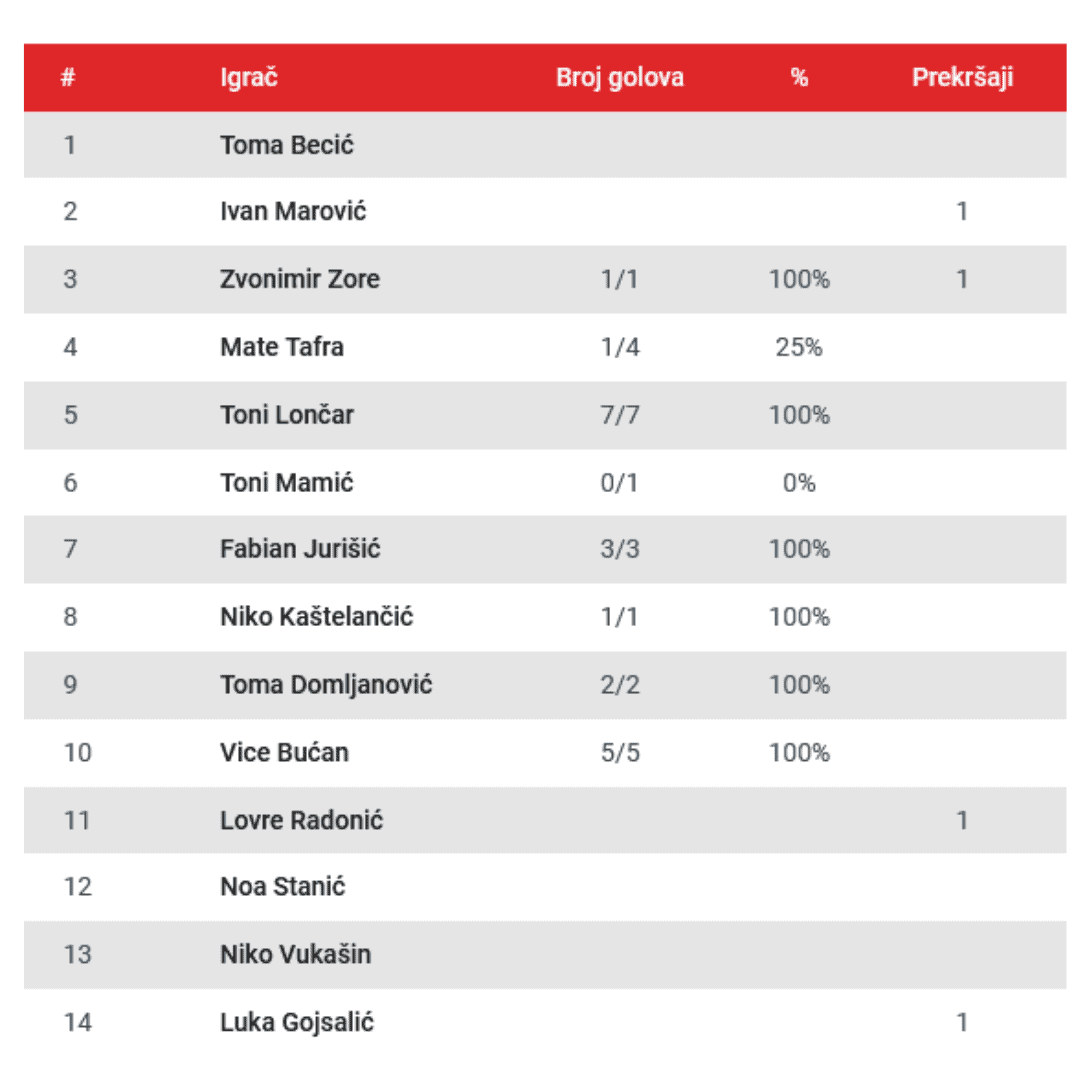Open player Toma Becić
Image resolution: width=1080 pixels, height=1080 pixels.
(x=287, y=145)
